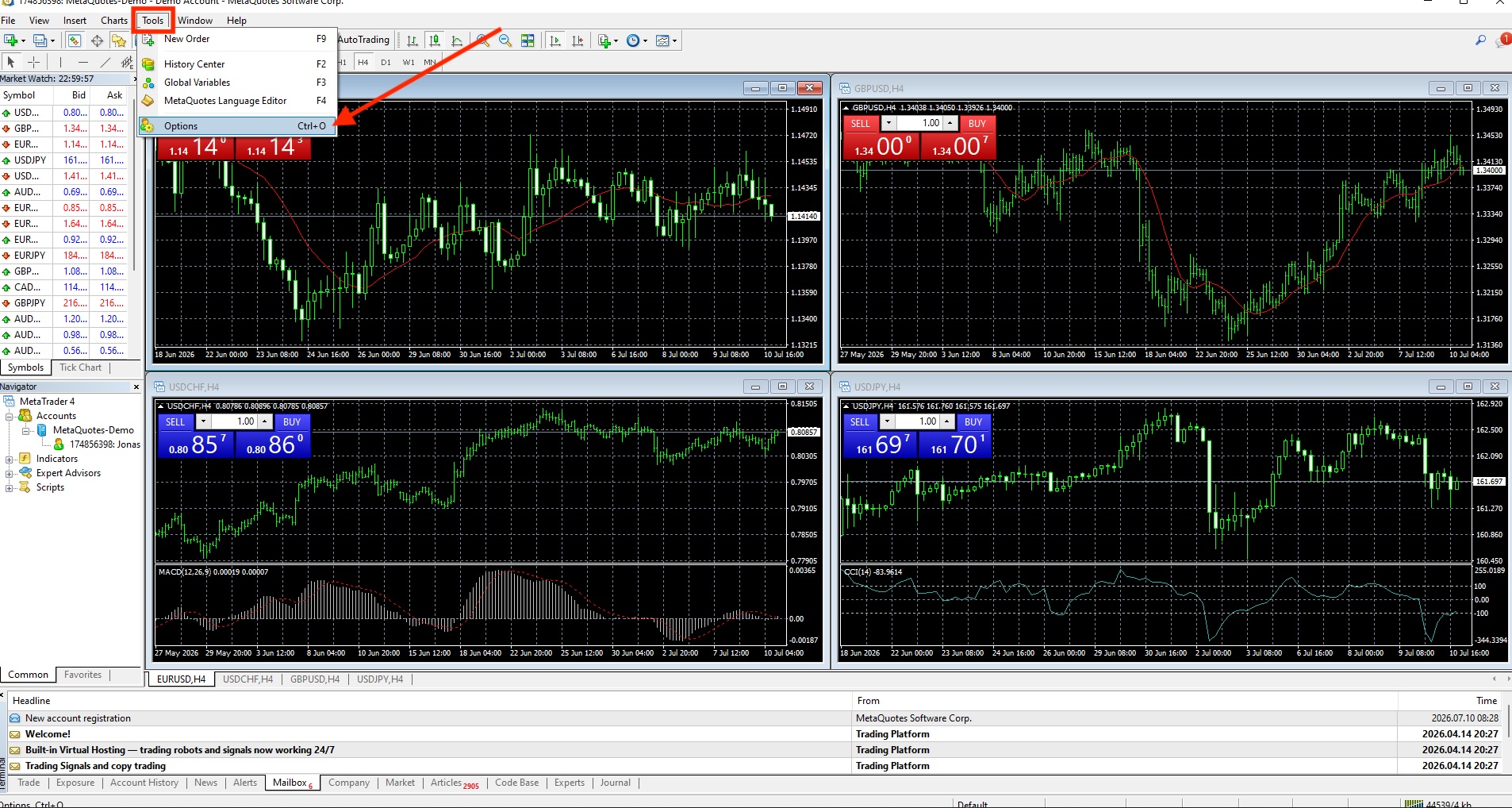
Task: Expand the Scripts tree node
Action: click(x=10, y=487)
